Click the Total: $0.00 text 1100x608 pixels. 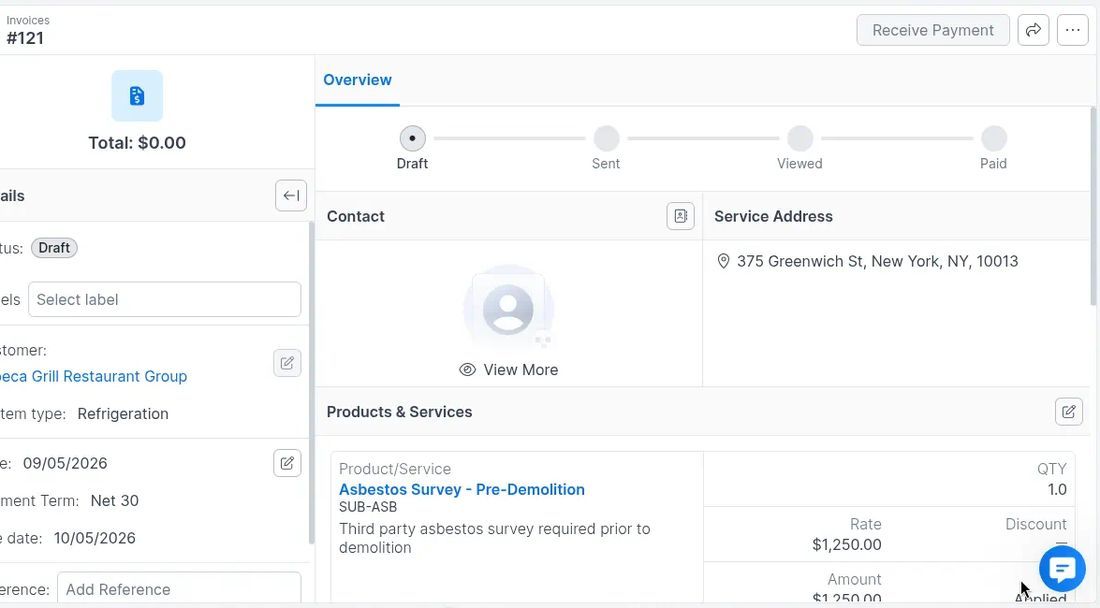tap(137, 143)
